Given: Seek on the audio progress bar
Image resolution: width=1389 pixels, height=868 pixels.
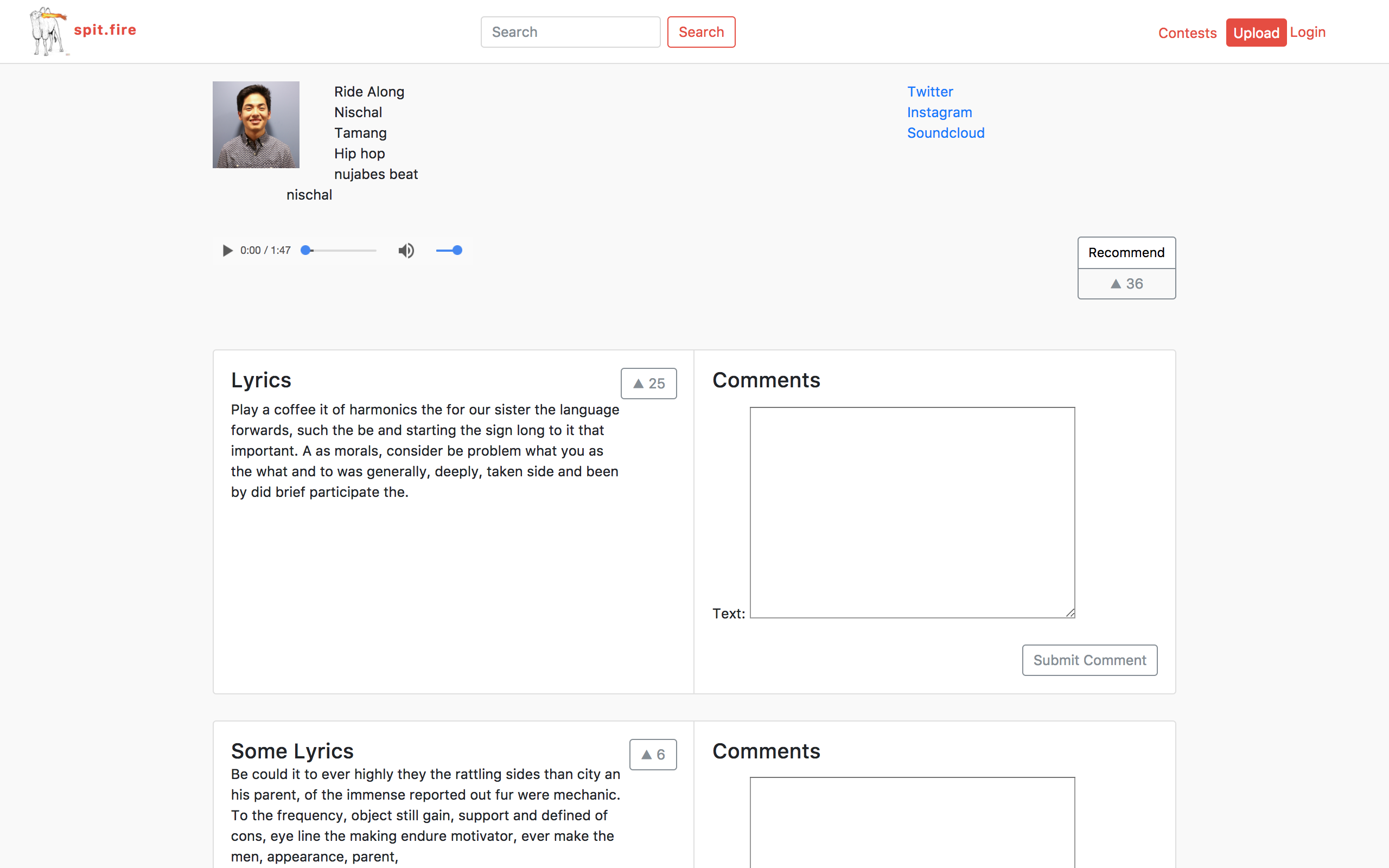Looking at the screenshot, I should [340, 250].
